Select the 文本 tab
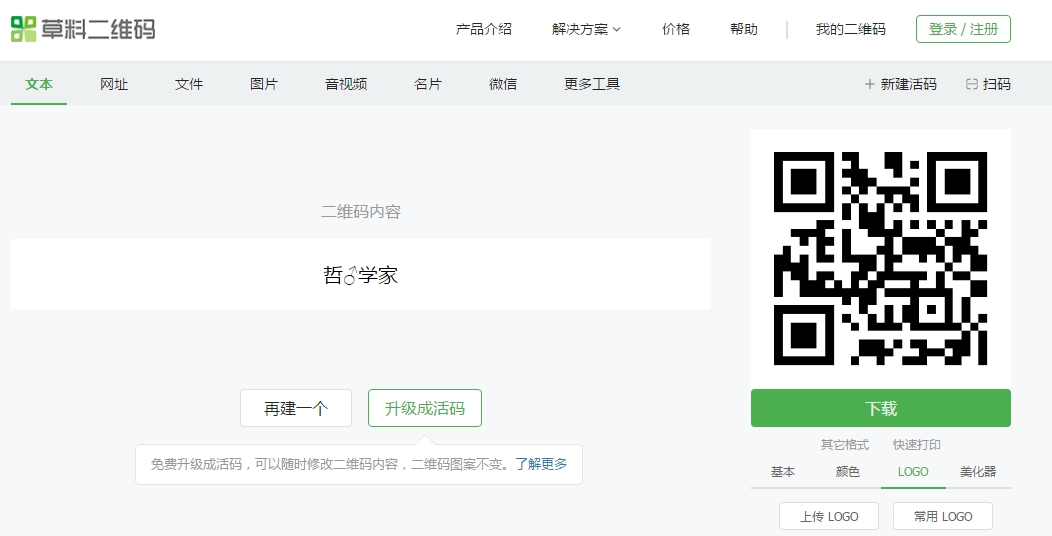This screenshot has width=1052, height=536. 39,84
